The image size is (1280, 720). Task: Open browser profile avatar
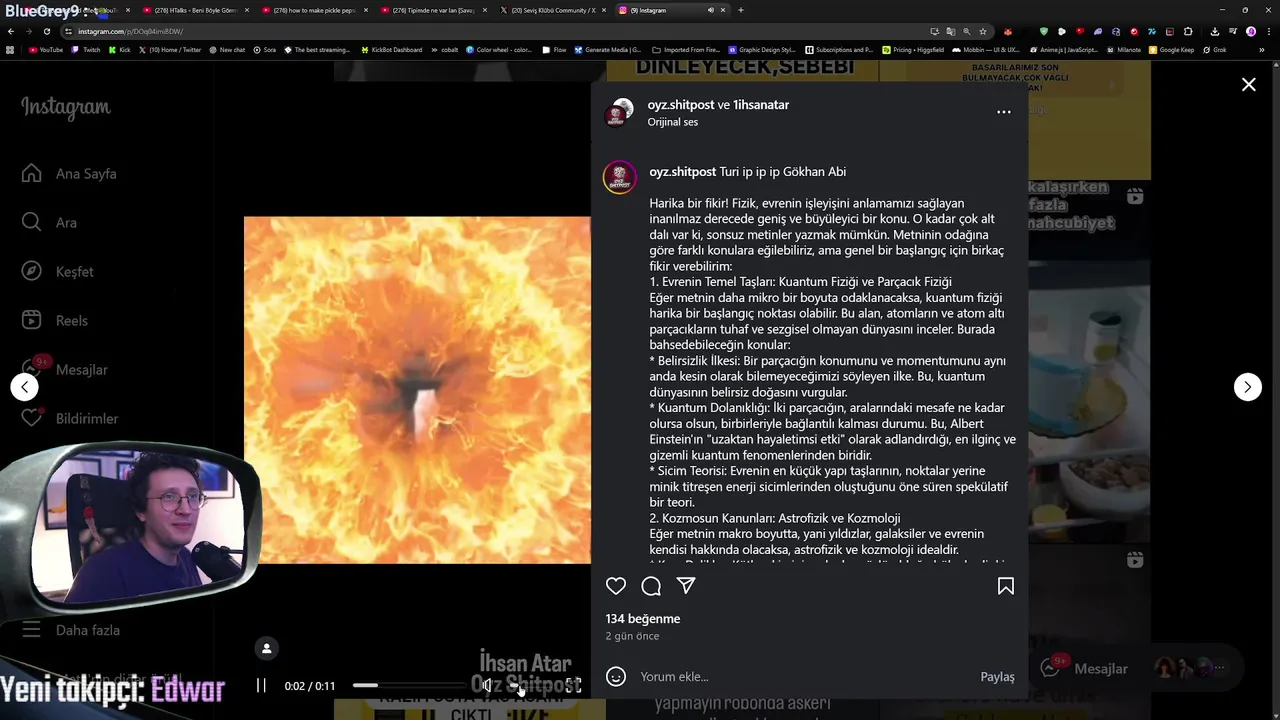[1250, 31]
